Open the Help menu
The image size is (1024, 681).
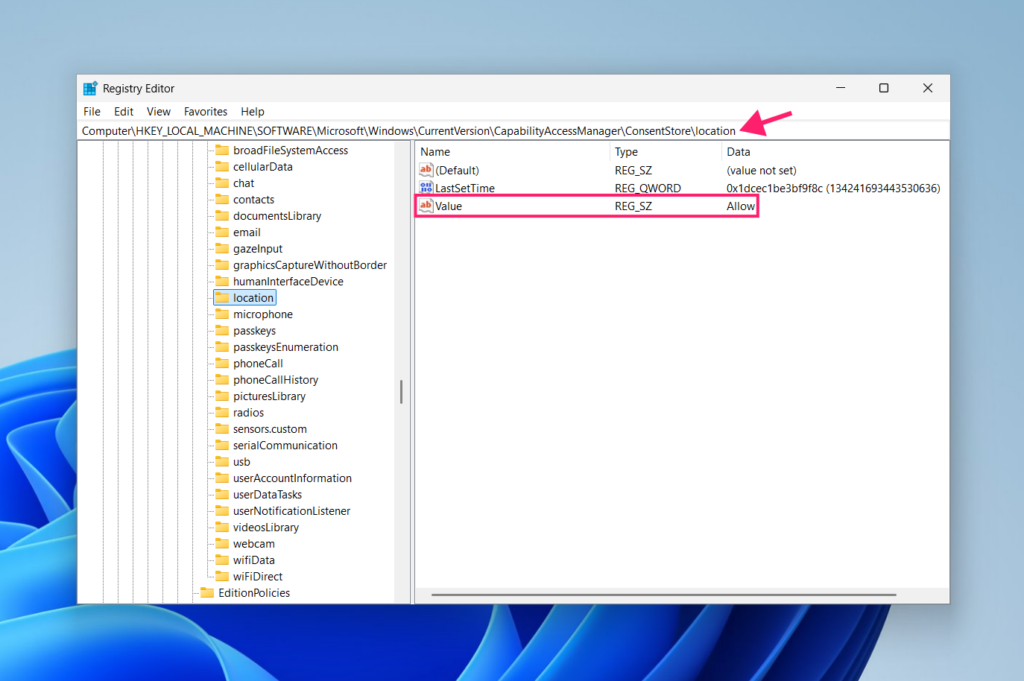[x=252, y=112]
